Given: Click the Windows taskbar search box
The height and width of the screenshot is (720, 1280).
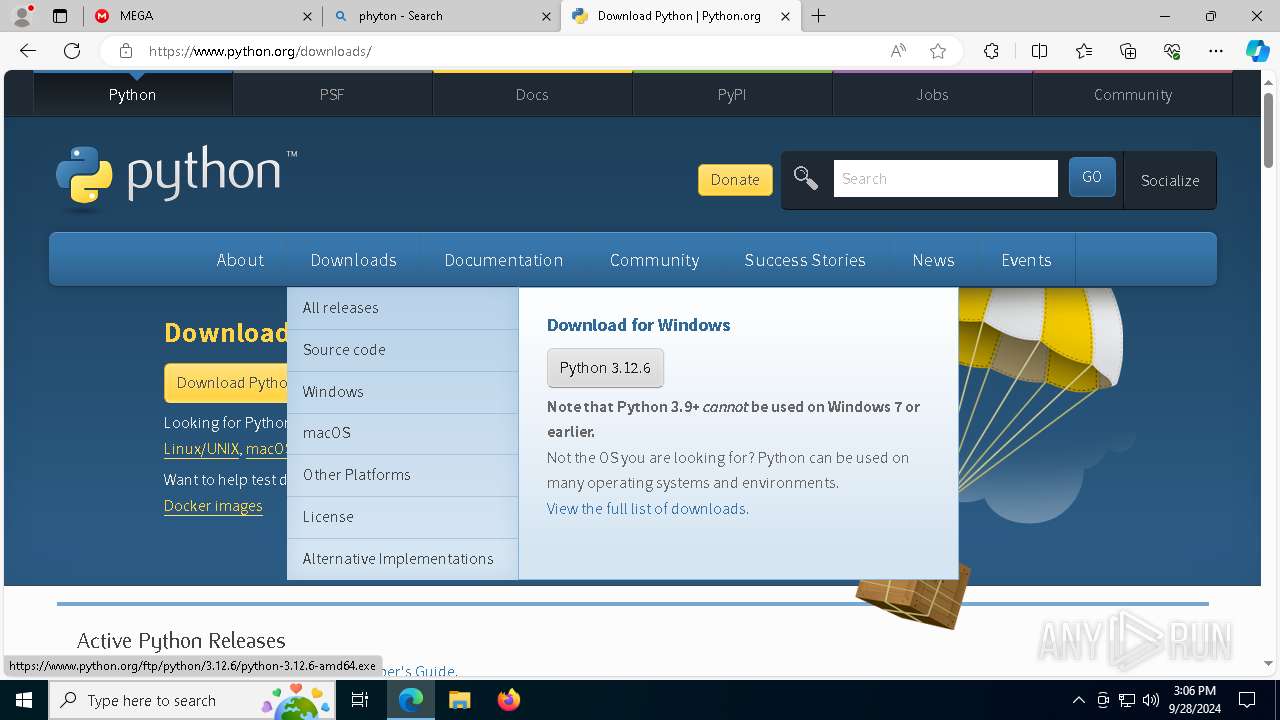Looking at the screenshot, I should 192,700.
